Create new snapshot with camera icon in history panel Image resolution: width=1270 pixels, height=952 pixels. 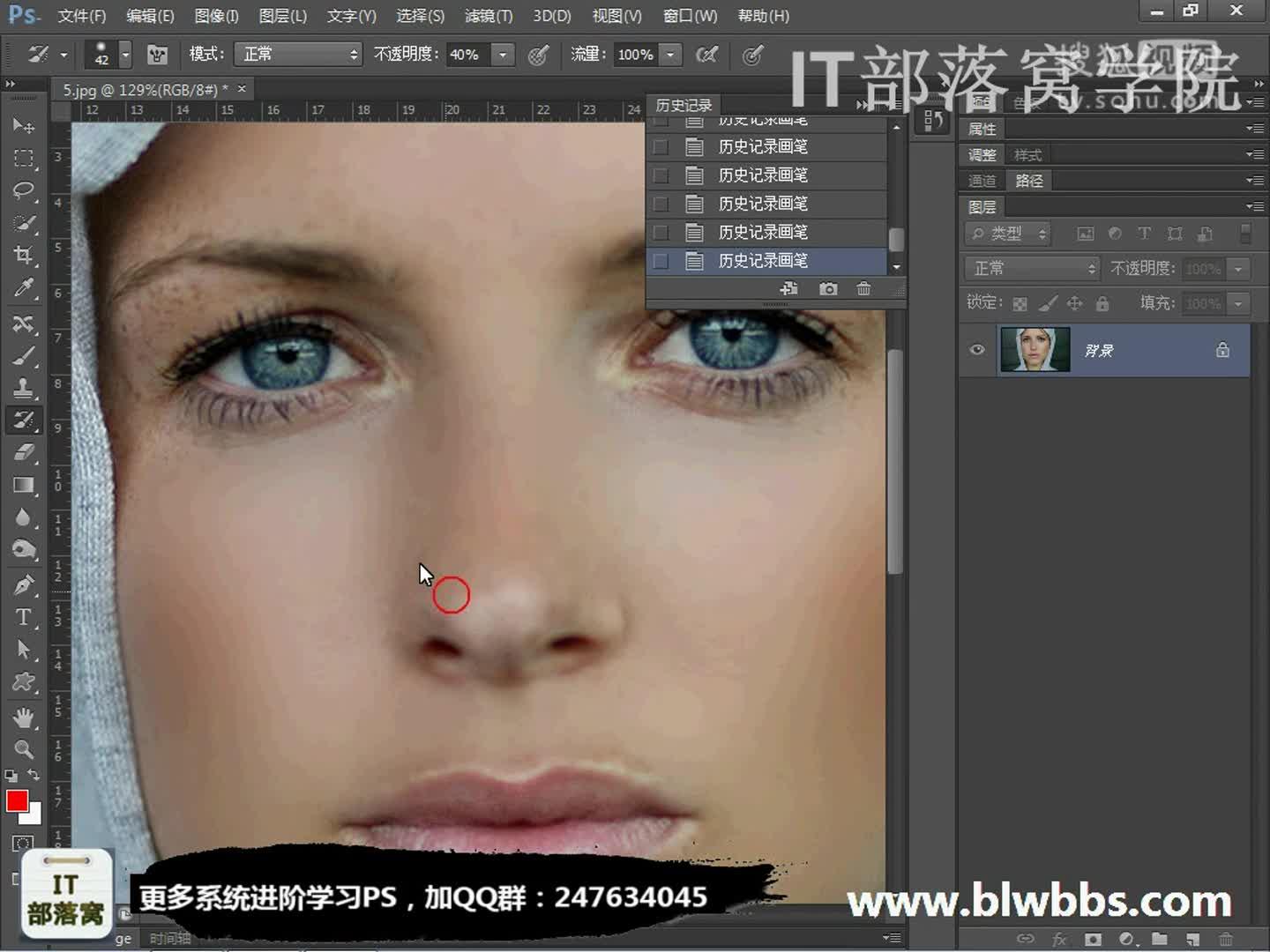827,288
